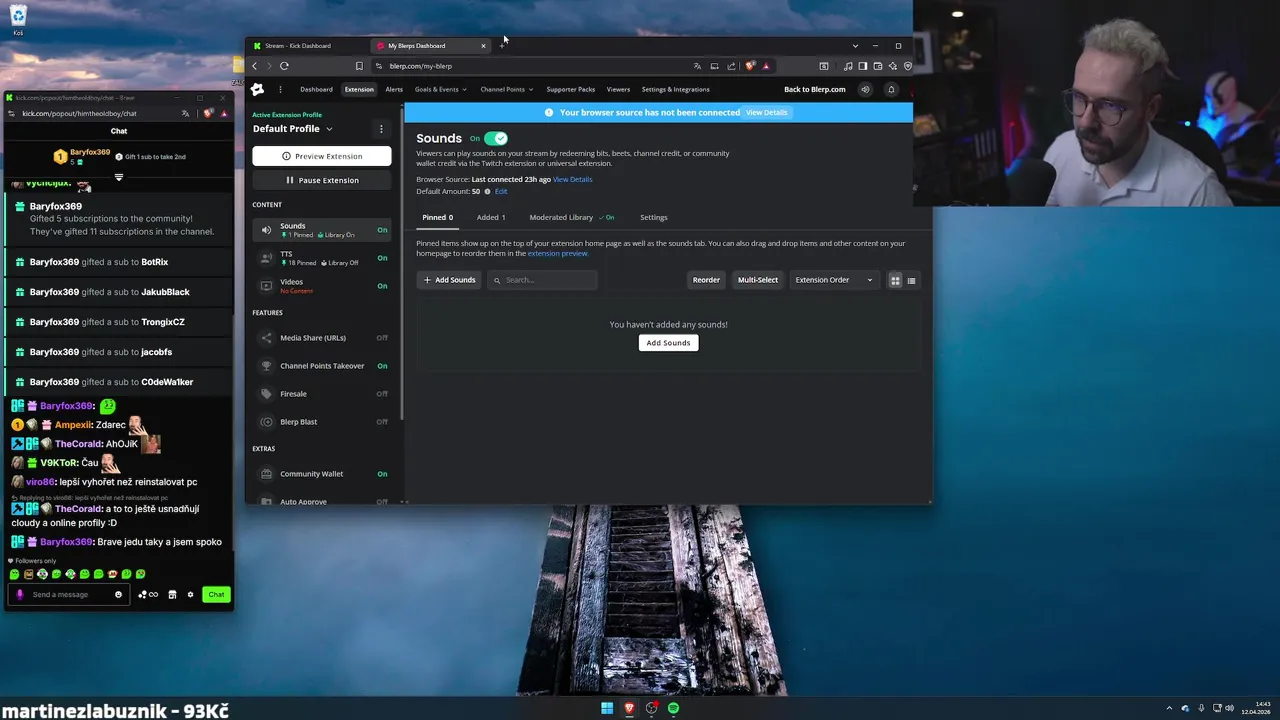This screenshot has width=1280, height=720.
Task: Open the Windows Start menu
Action: [607, 708]
